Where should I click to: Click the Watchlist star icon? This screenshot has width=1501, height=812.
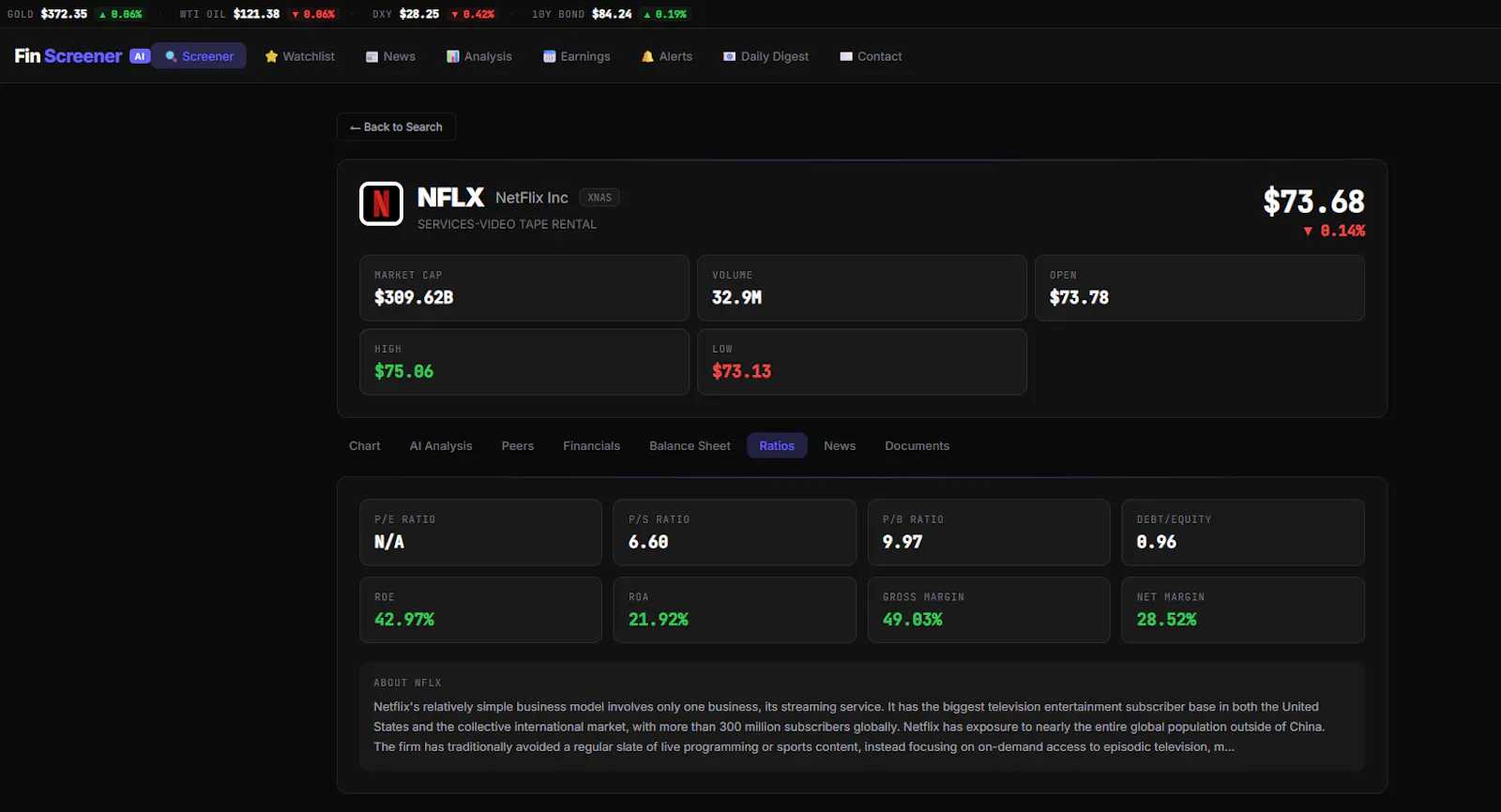pyautogui.click(x=271, y=56)
